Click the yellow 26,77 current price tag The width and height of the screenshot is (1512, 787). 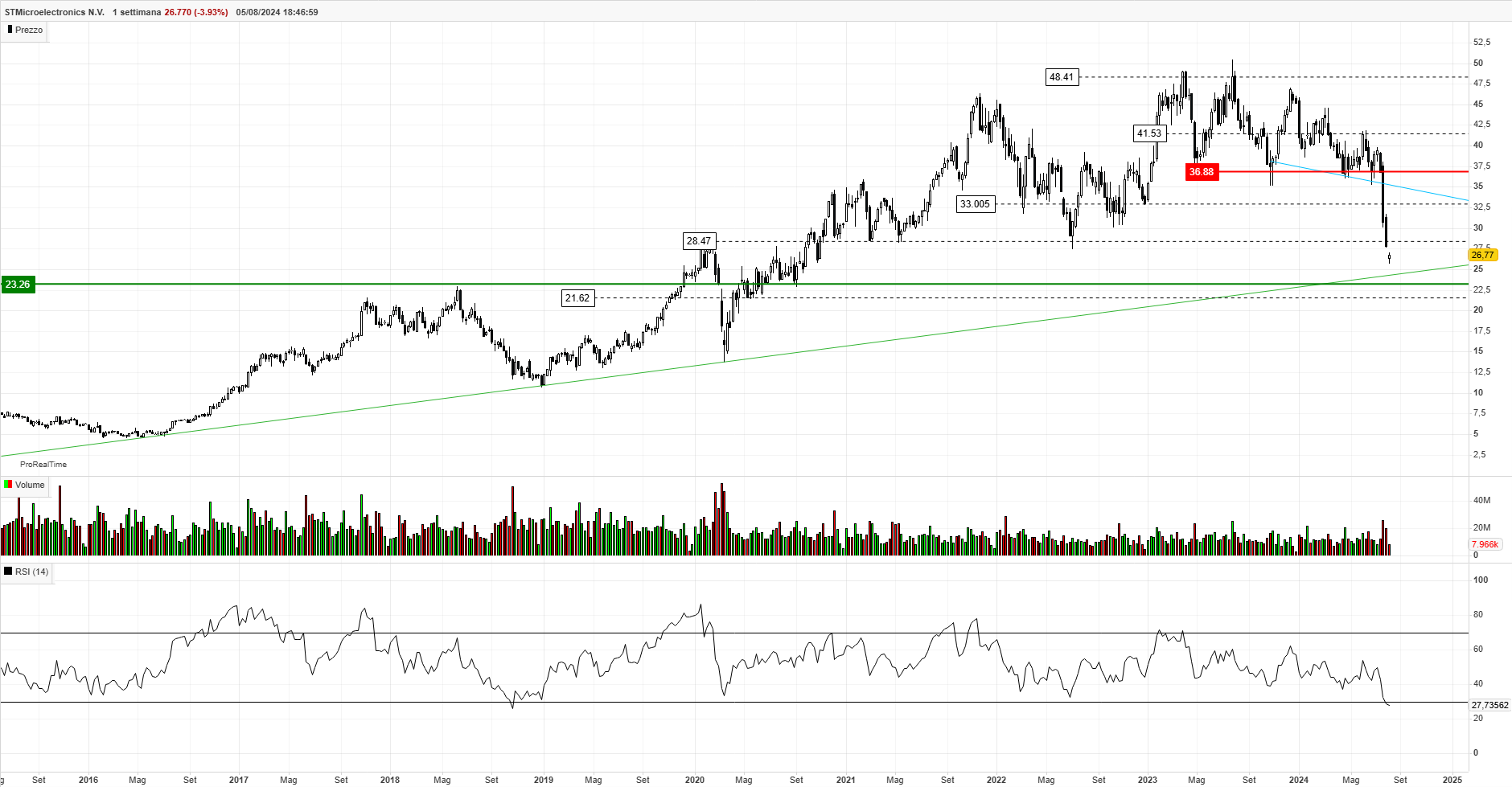[x=1482, y=255]
